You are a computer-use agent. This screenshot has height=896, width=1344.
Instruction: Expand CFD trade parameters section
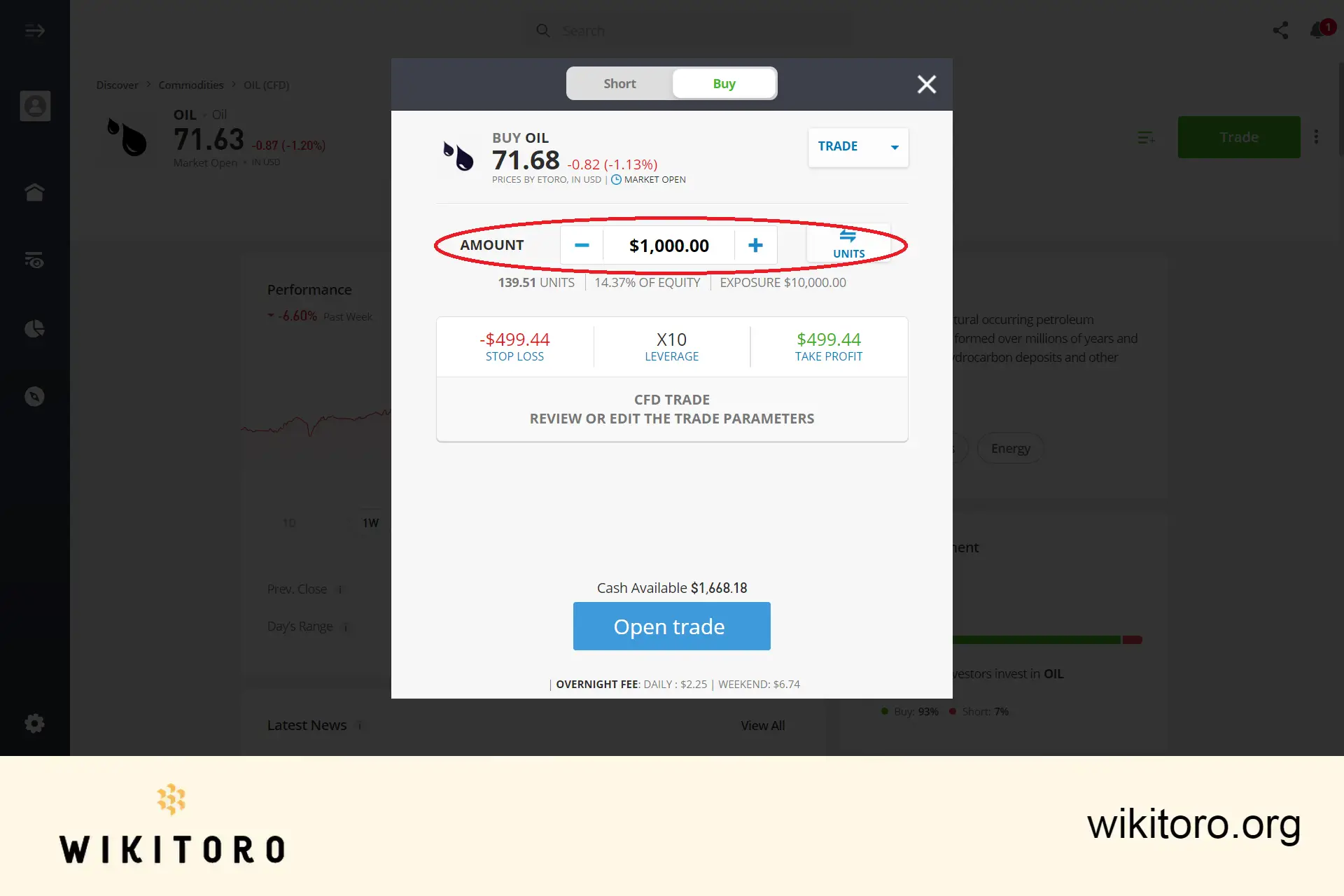click(671, 409)
